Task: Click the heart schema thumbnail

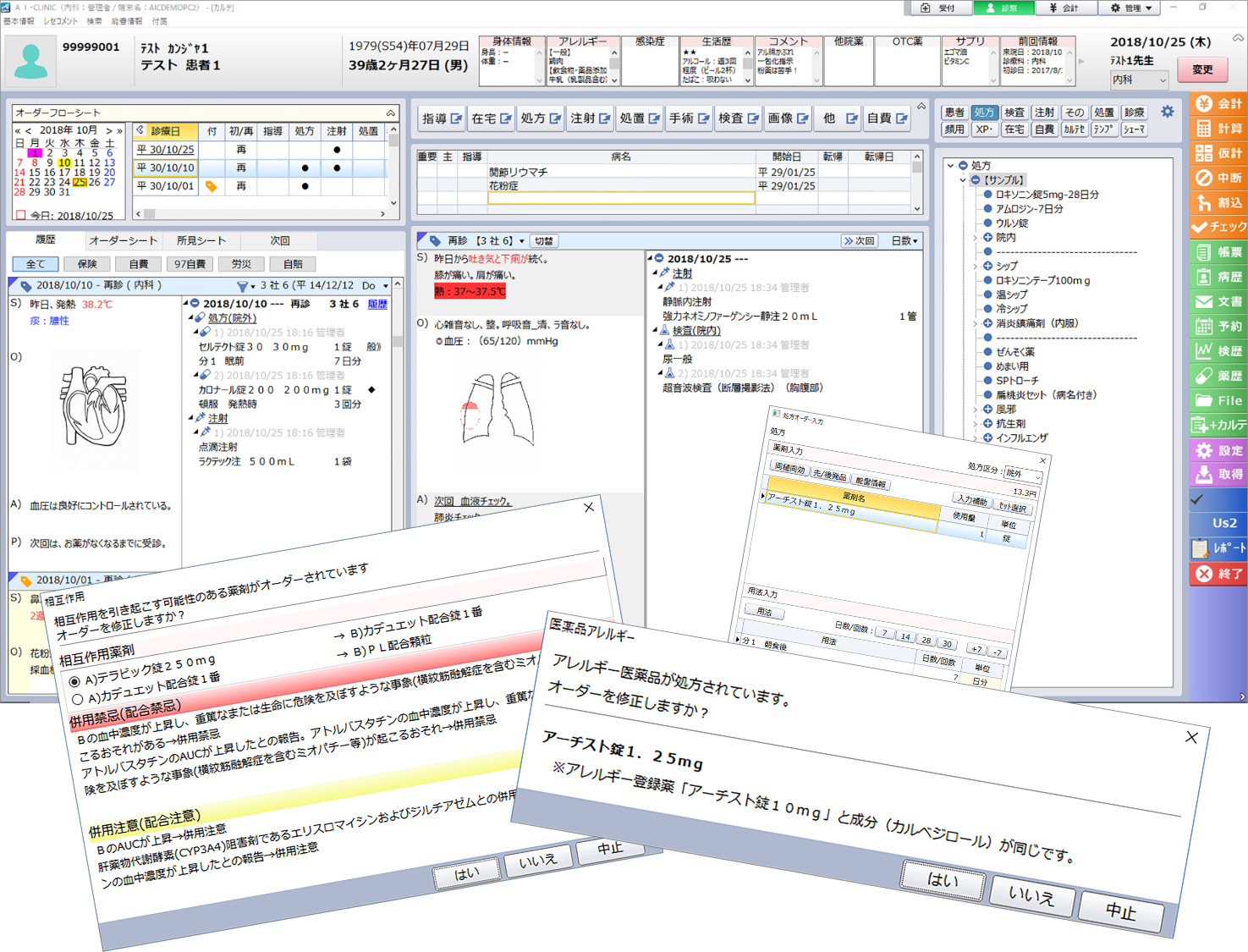Action: 94,406
